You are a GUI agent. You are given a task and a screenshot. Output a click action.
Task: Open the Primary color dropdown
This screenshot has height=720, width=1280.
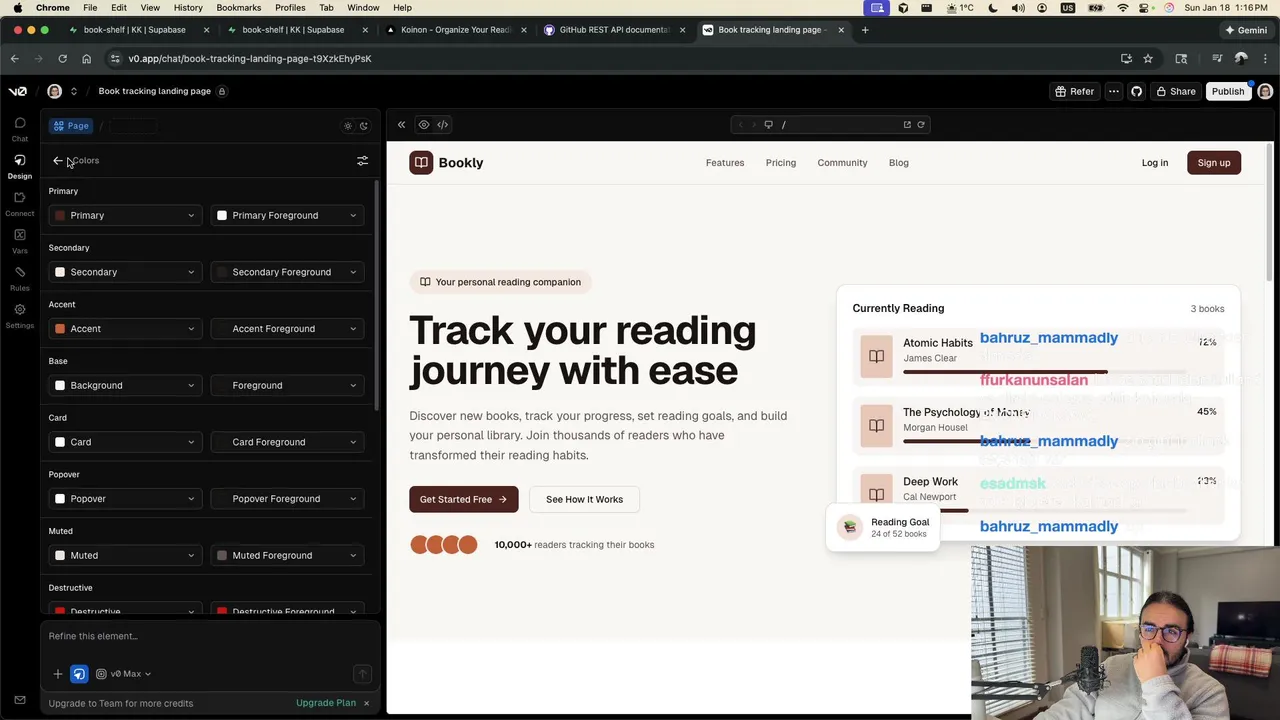point(125,215)
